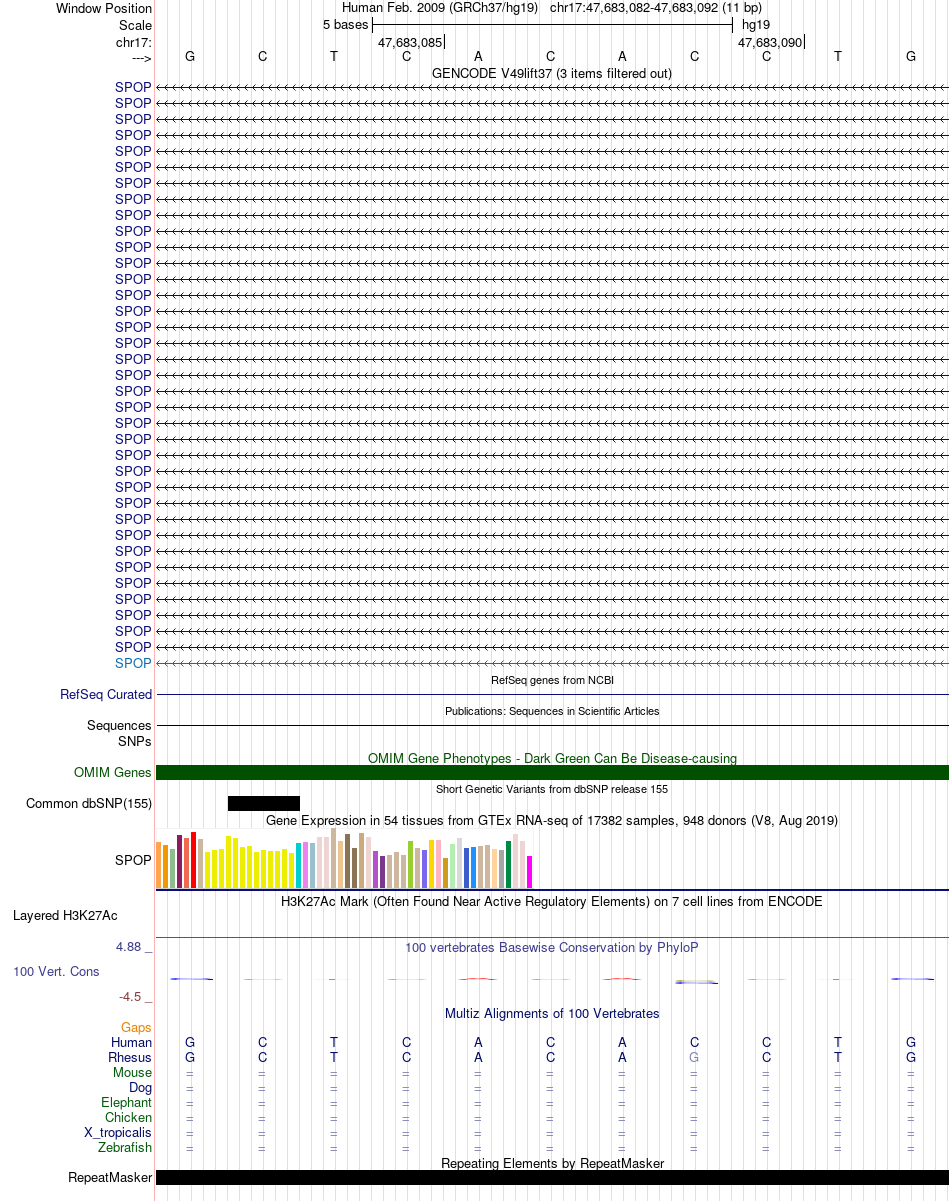
Task: Click the 'Common dbSNP(155)' track label
Action: tap(89, 803)
